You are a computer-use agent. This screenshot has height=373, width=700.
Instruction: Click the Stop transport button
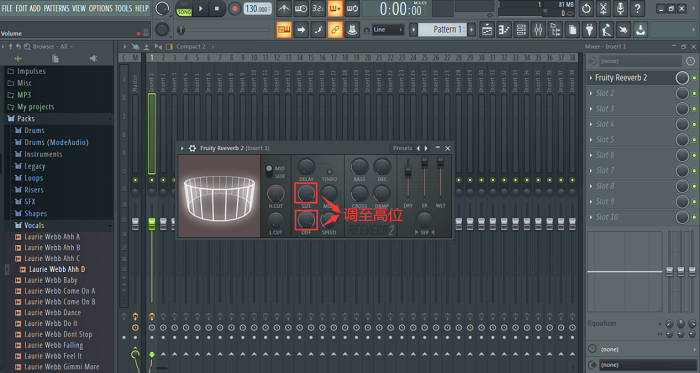[217, 8]
